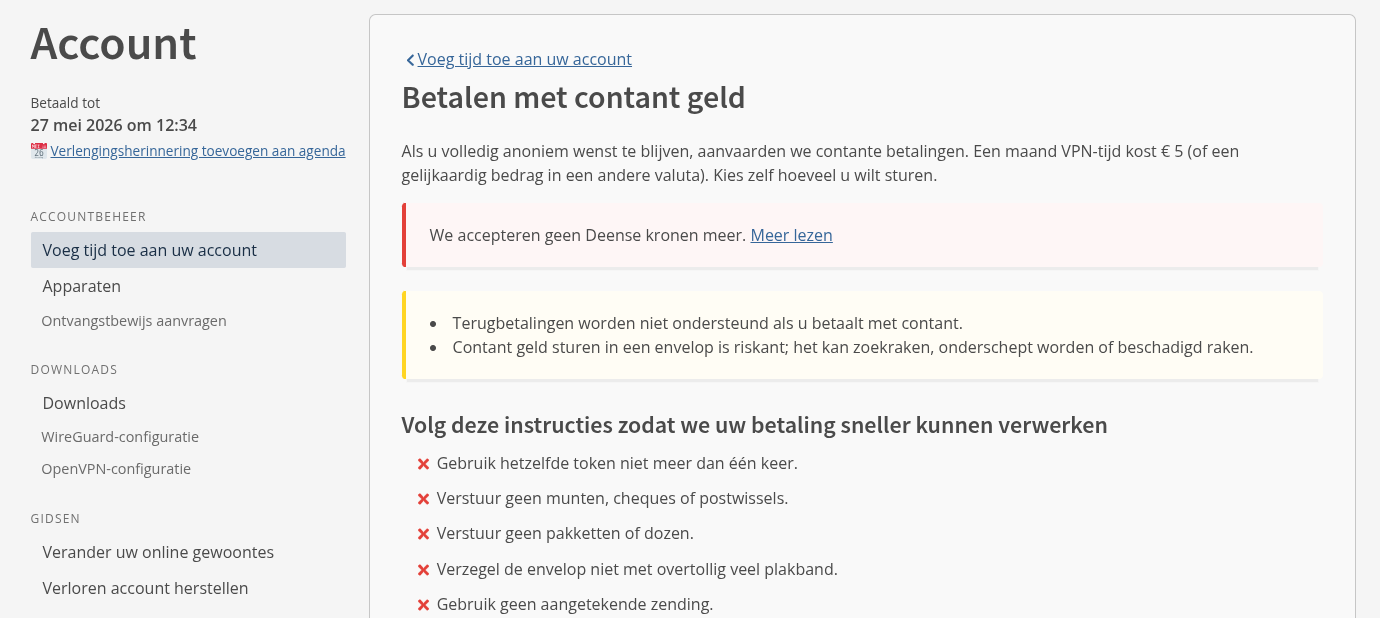Click the back chevron above the heading
1380x618 pixels.
pos(410,60)
